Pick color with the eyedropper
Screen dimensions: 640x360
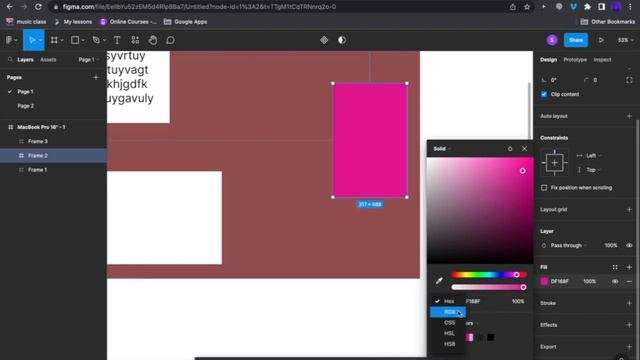click(x=439, y=280)
